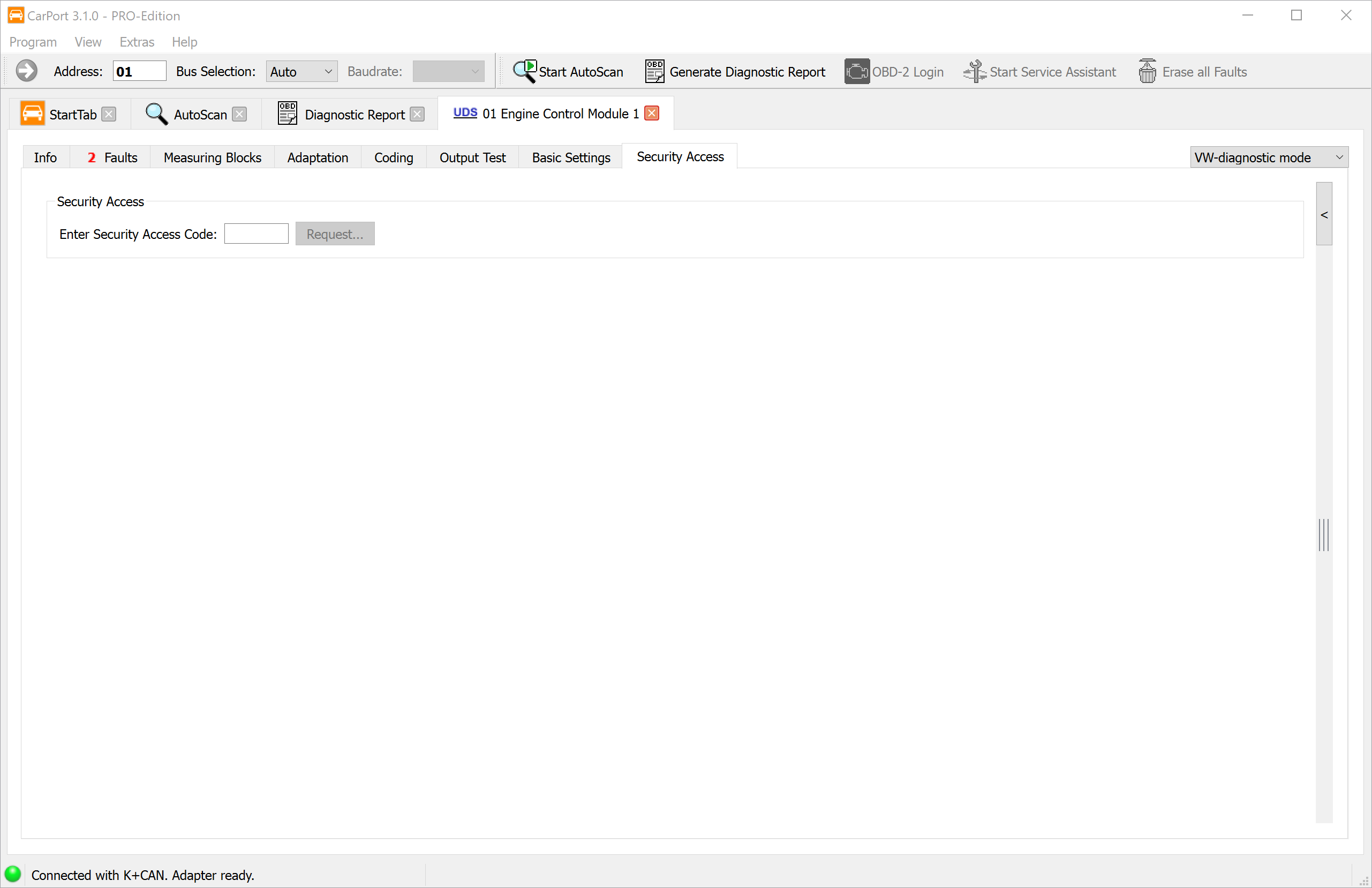Screen dimensions: 1372x888
Task: Click the Start Service Assistant icon
Action: (x=975, y=72)
